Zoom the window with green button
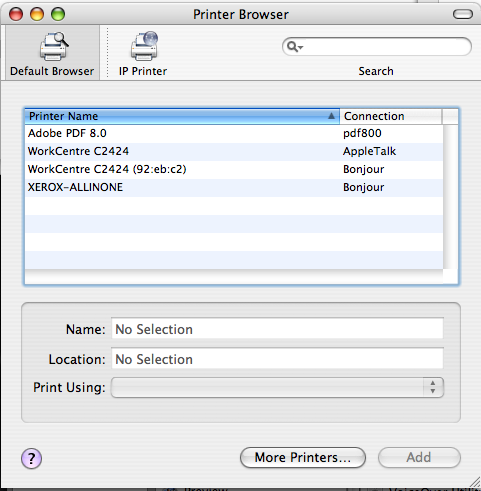Image resolution: width=481 pixels, height=491 pixels. [x=58, y=14]
